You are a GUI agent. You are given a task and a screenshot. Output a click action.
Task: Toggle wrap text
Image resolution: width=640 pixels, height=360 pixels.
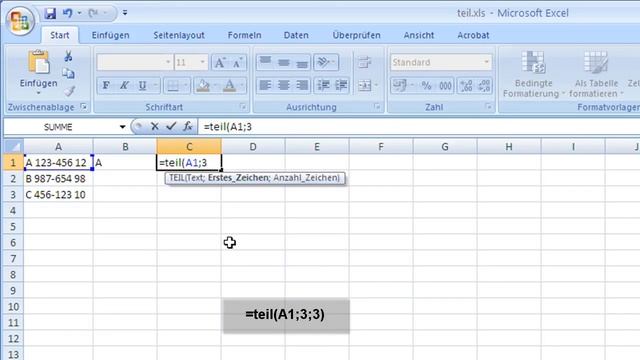pyautogui.click(x=364, y=62)
